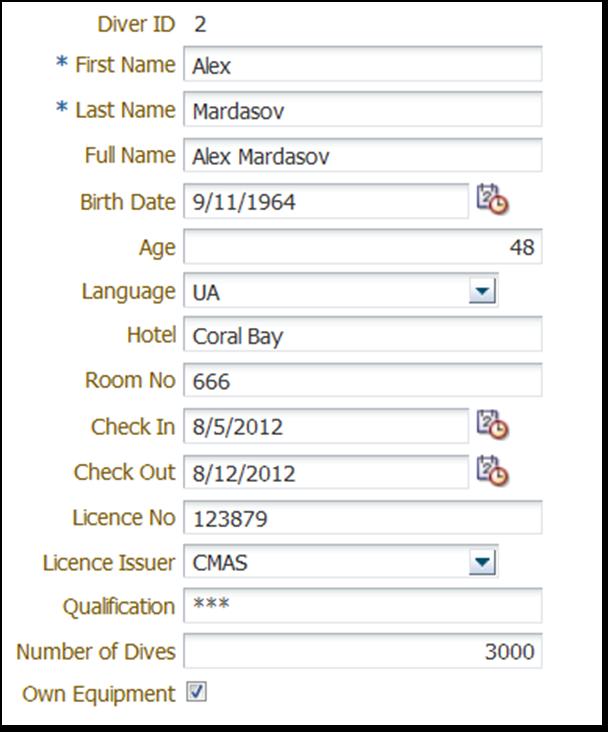
Task: Uncheck the Own Equipment checkbox
Action: [196, 691]
